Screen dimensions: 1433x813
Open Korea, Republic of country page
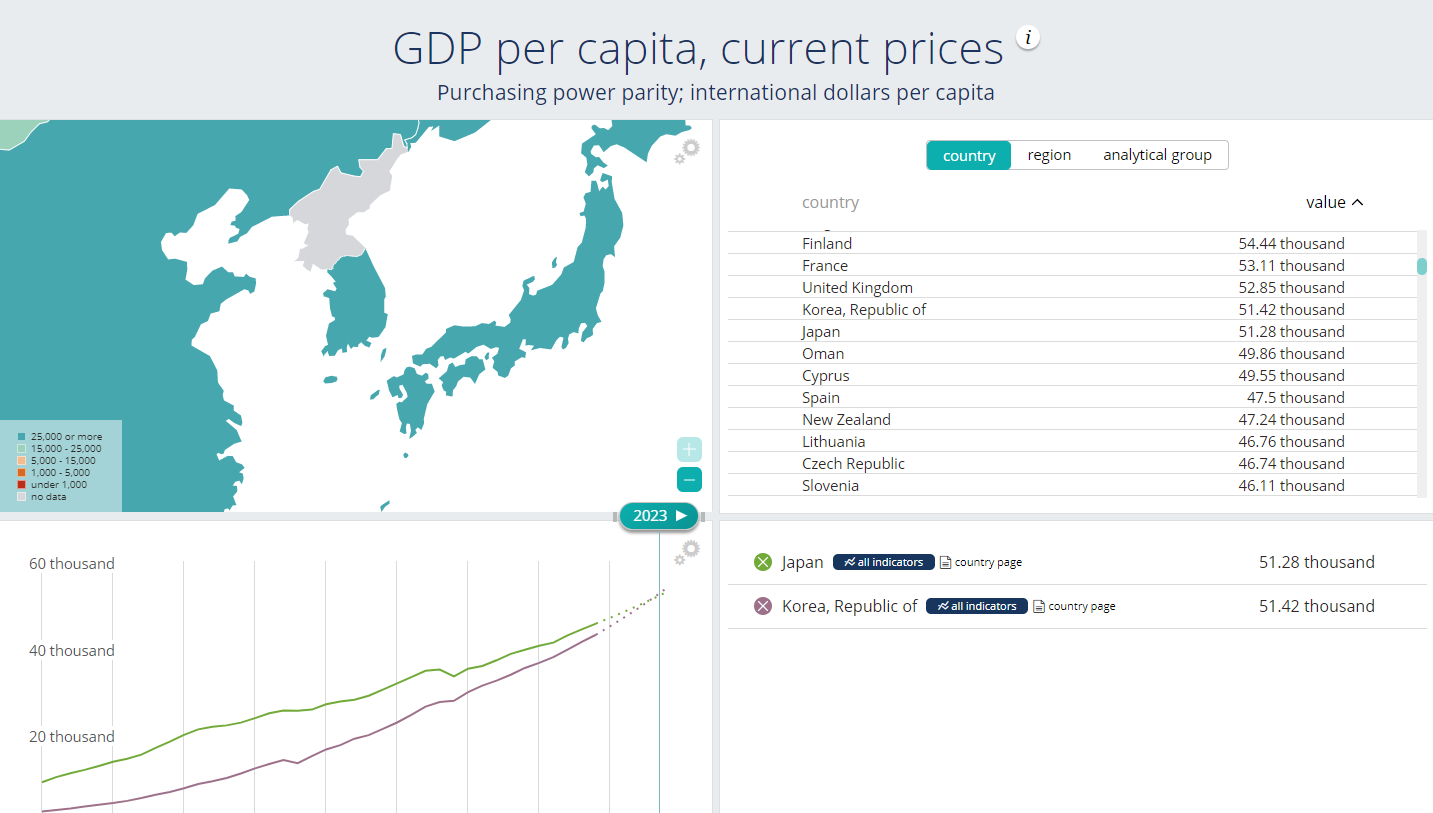[1074, 606]
